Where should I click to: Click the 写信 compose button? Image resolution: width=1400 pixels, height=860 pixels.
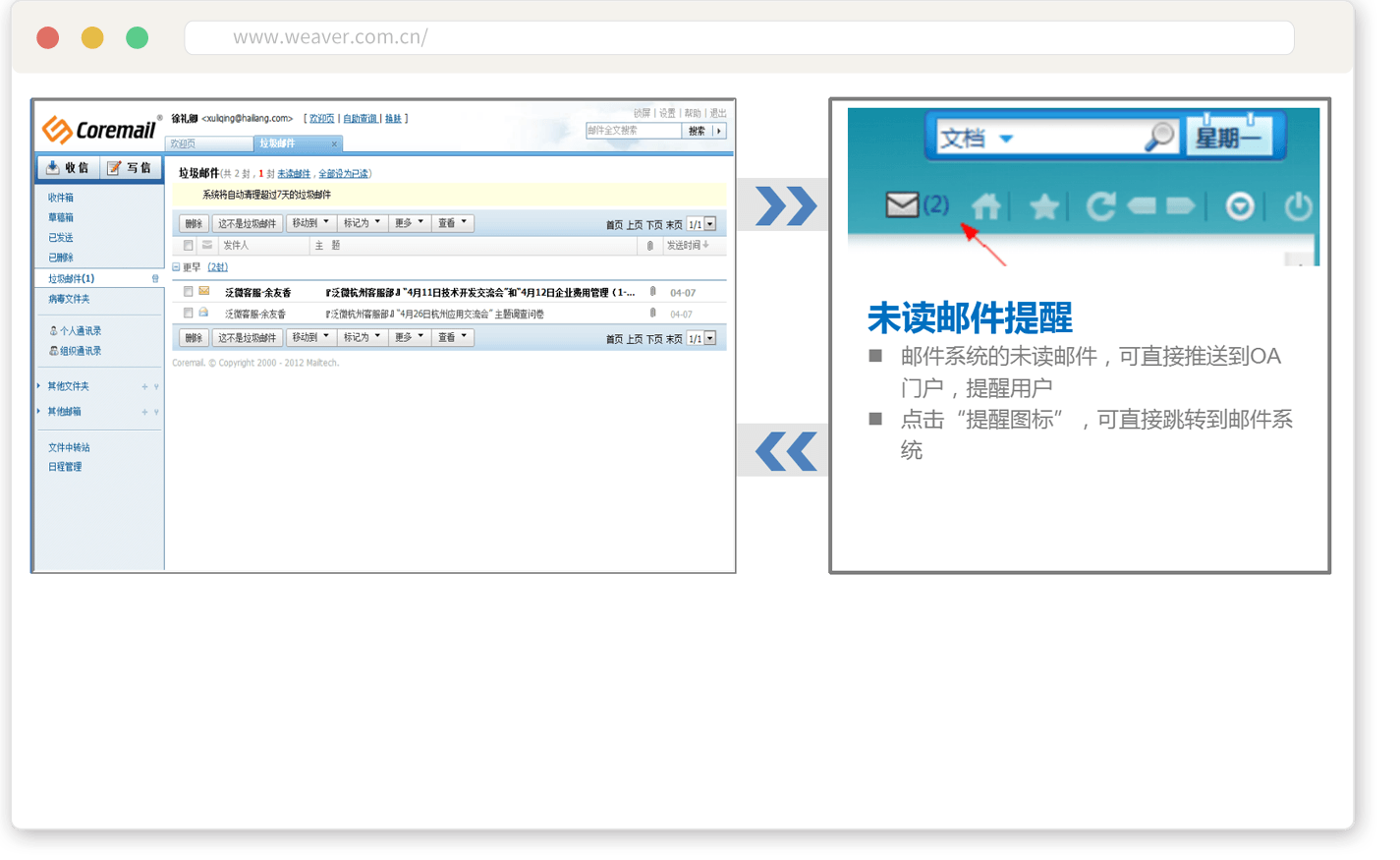pos(130,168)
